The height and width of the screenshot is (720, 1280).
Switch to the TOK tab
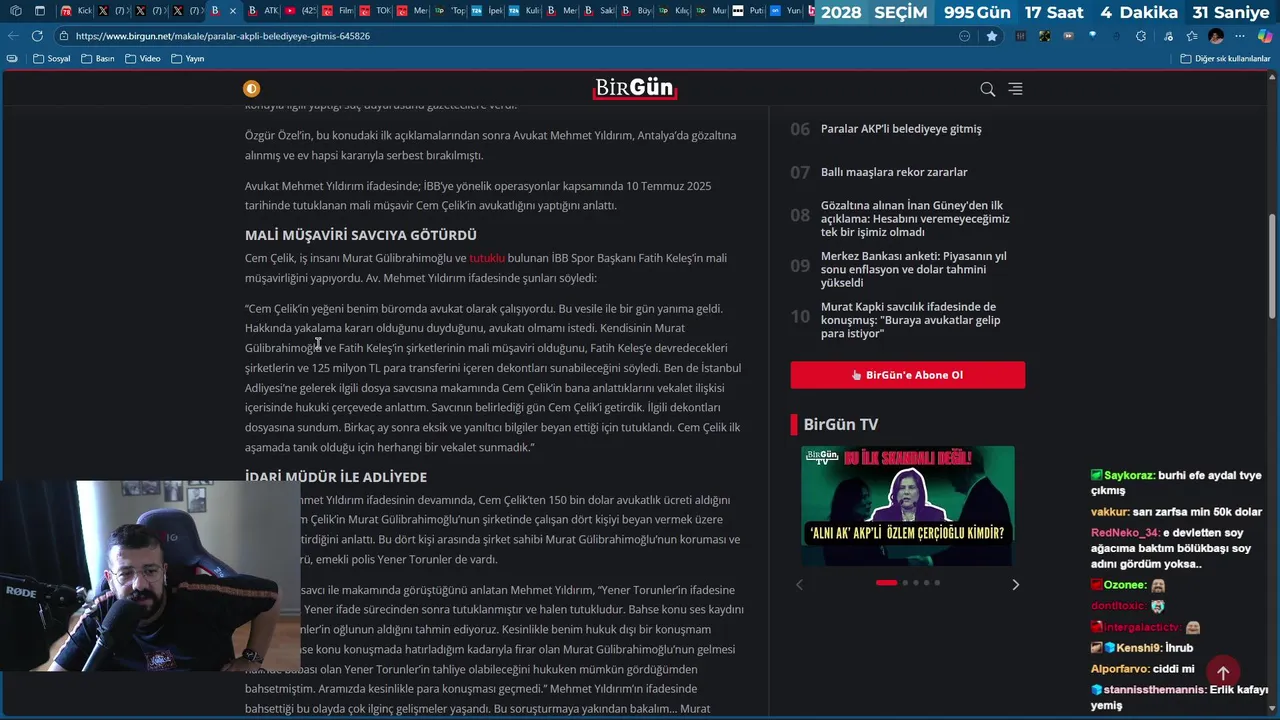click(375, 11)
